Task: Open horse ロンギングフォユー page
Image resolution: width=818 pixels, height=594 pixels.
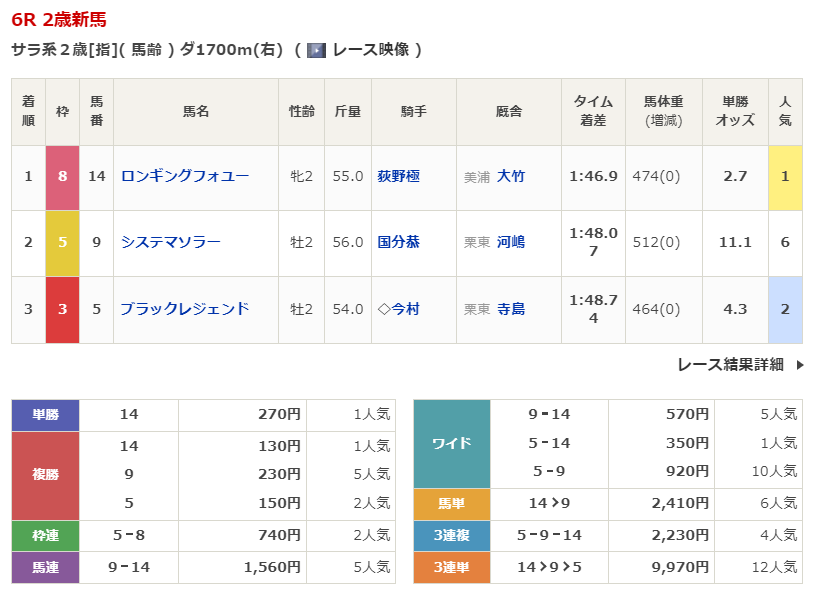Action: pyautogui.click(x=184, y=176)
